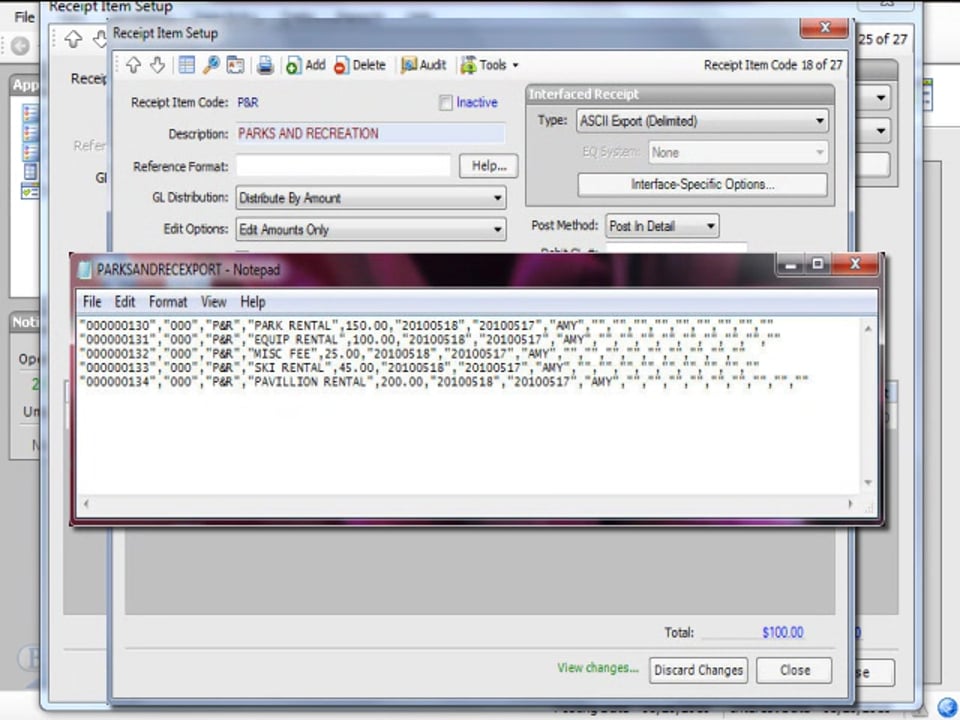Viewport: 960px width, 720px height.
Task: Open Notepad Edit menu
Action: [x=125, y=302]
